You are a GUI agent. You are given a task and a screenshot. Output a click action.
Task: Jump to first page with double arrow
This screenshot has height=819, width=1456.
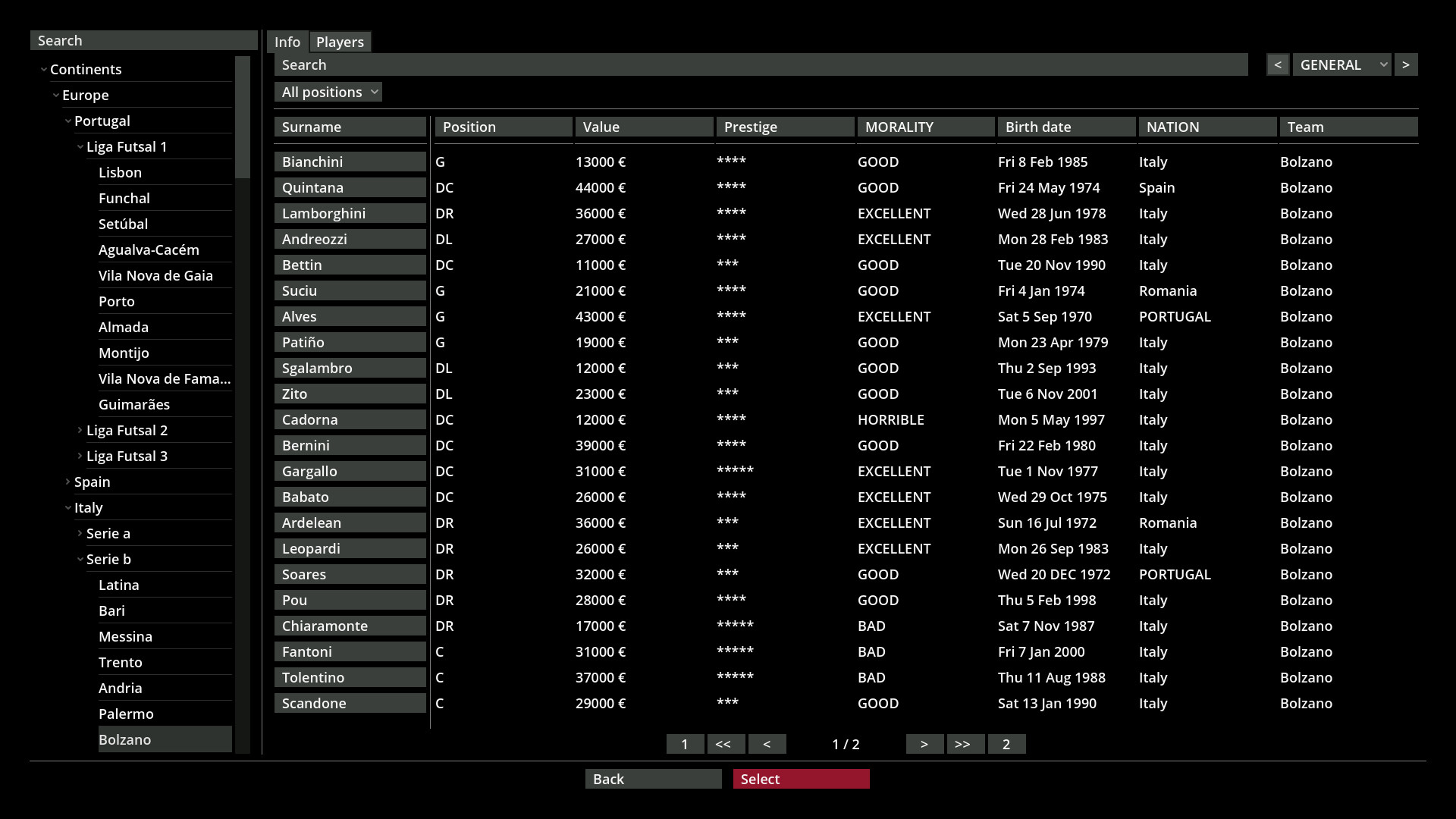[x=725, y=744]
